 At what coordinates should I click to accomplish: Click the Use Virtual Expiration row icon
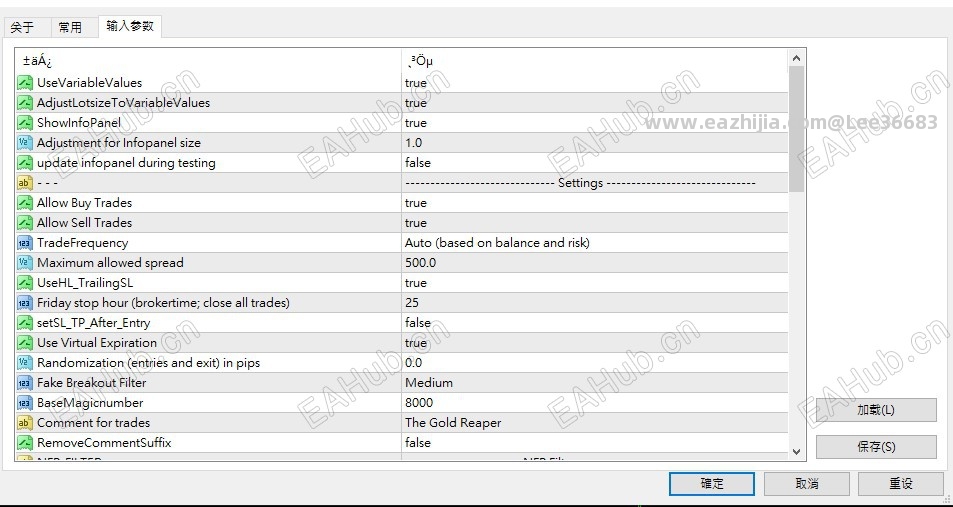25,343
